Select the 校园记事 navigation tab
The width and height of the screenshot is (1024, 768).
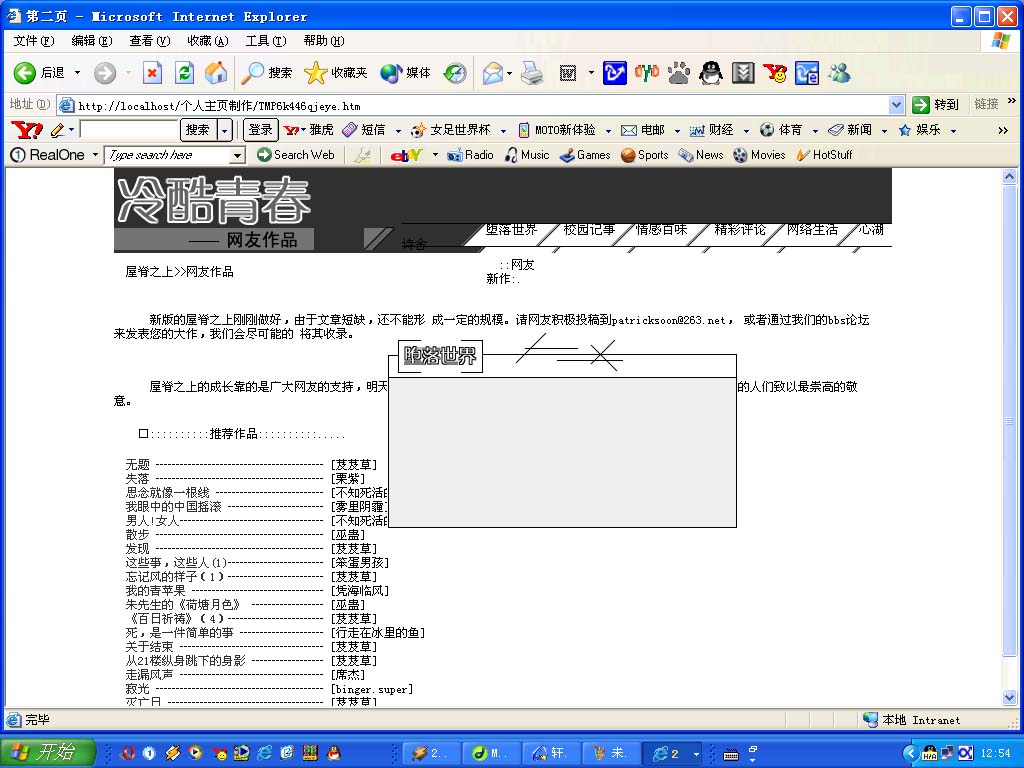click(x=589, y=230)
